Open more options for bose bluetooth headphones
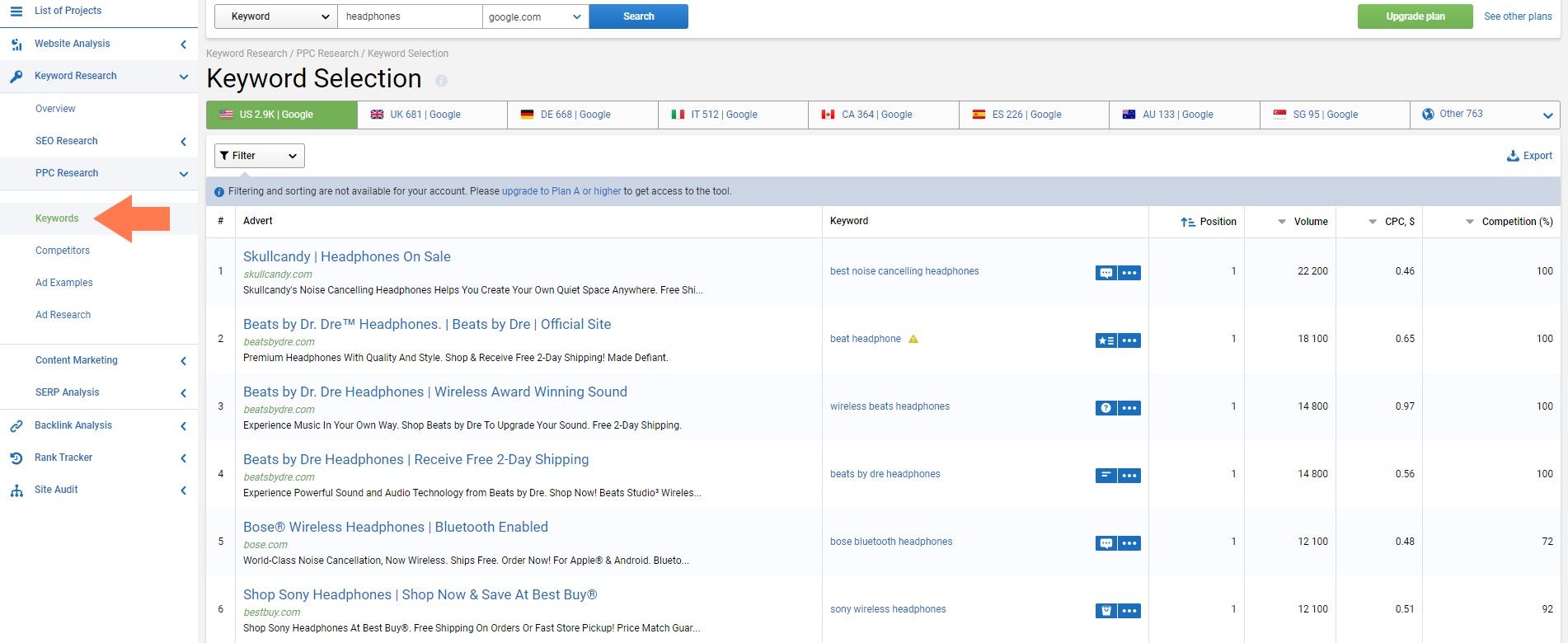 1129,543
